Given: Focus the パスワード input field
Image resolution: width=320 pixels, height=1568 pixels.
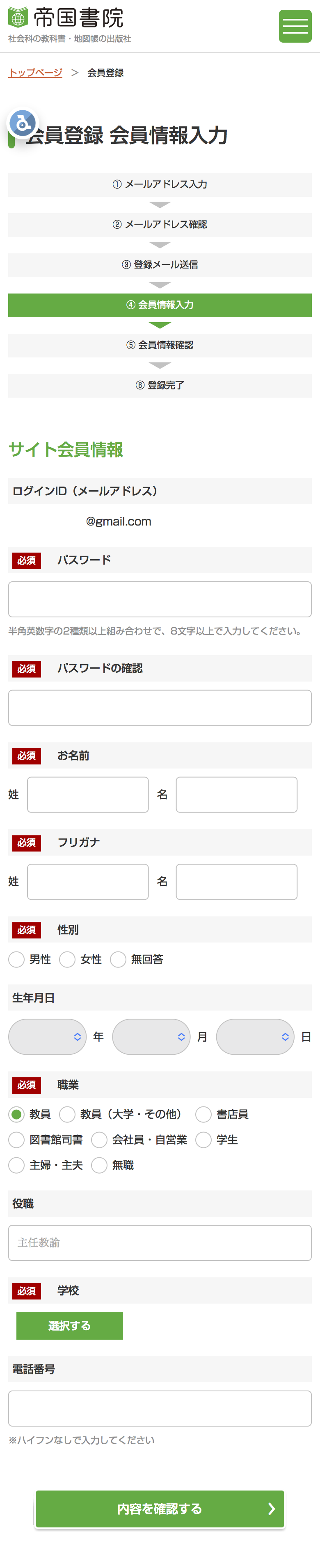Looking at the screenshot, I should [x=160, y=599].
